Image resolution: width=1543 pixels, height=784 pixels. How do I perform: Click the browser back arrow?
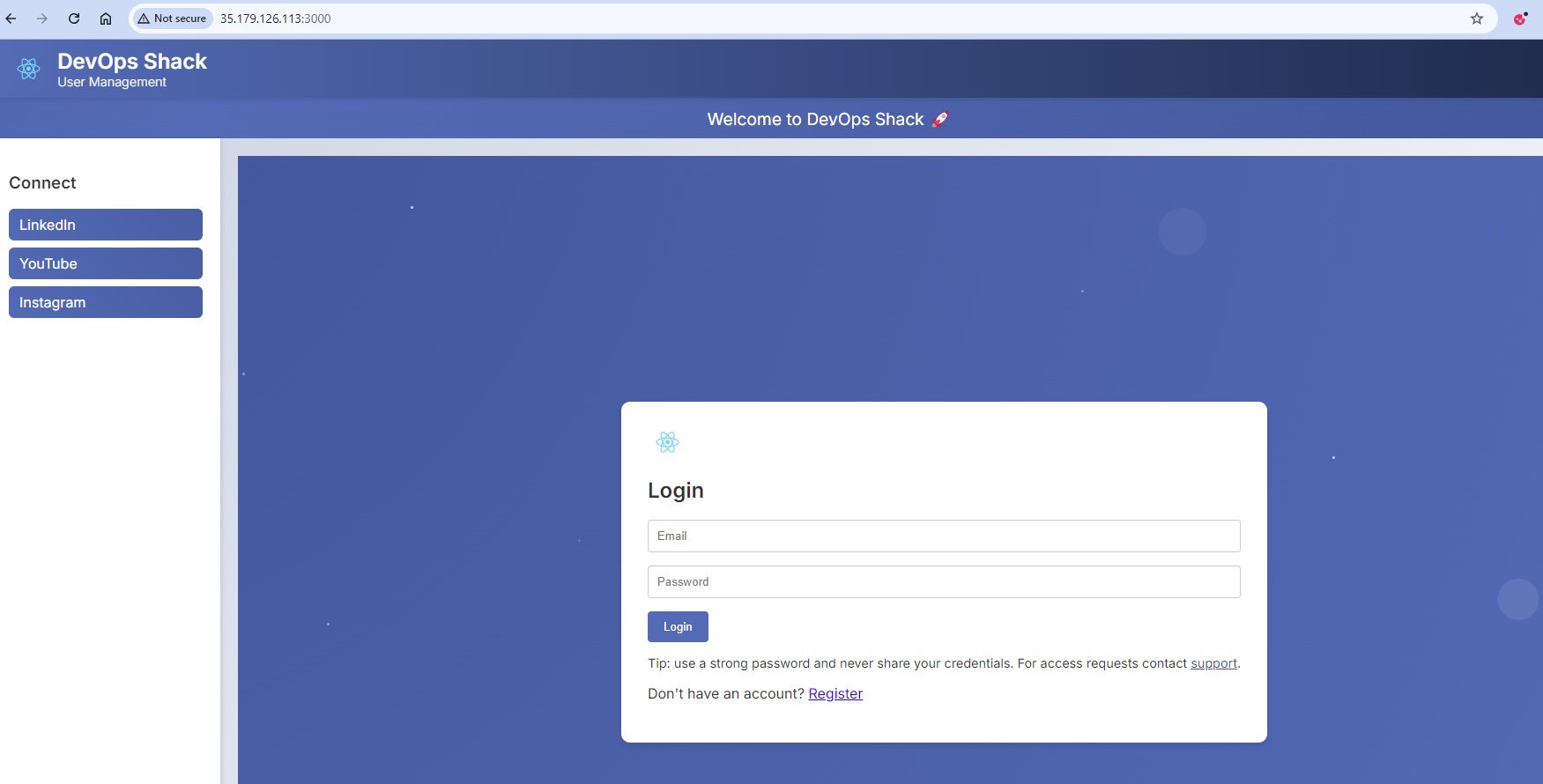click(11, 18)
